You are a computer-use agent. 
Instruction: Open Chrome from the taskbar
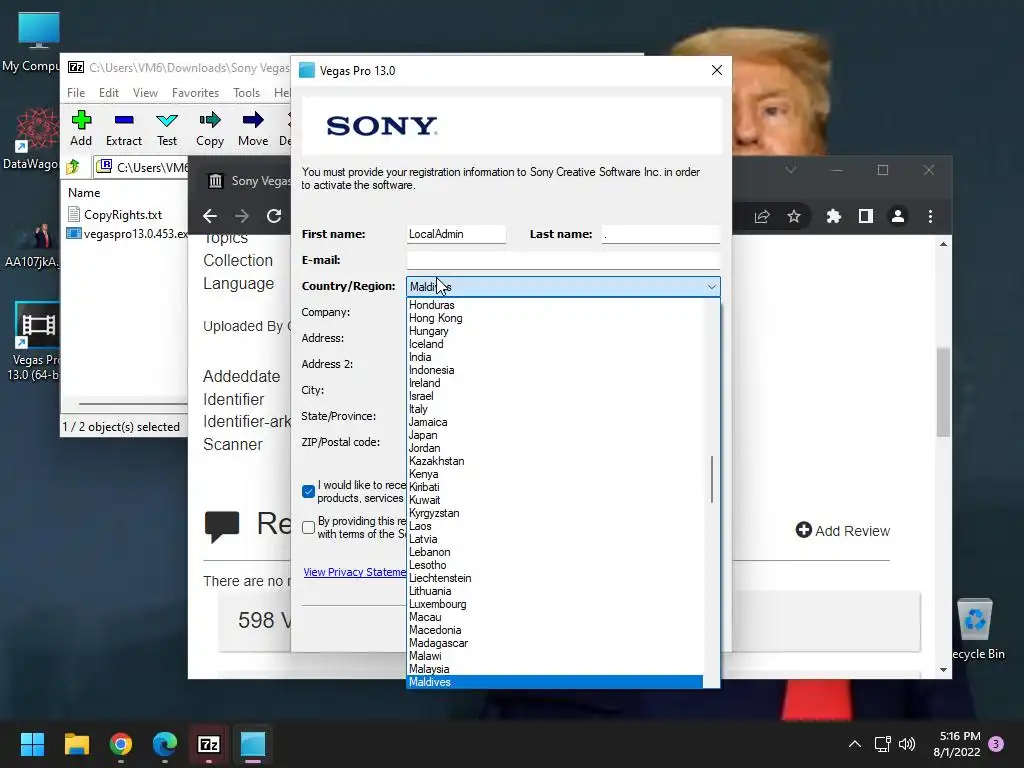tap(121, 744)
